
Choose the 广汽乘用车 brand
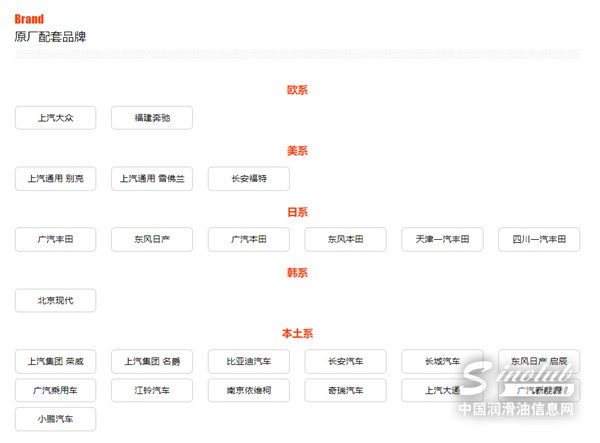(55, 391)
